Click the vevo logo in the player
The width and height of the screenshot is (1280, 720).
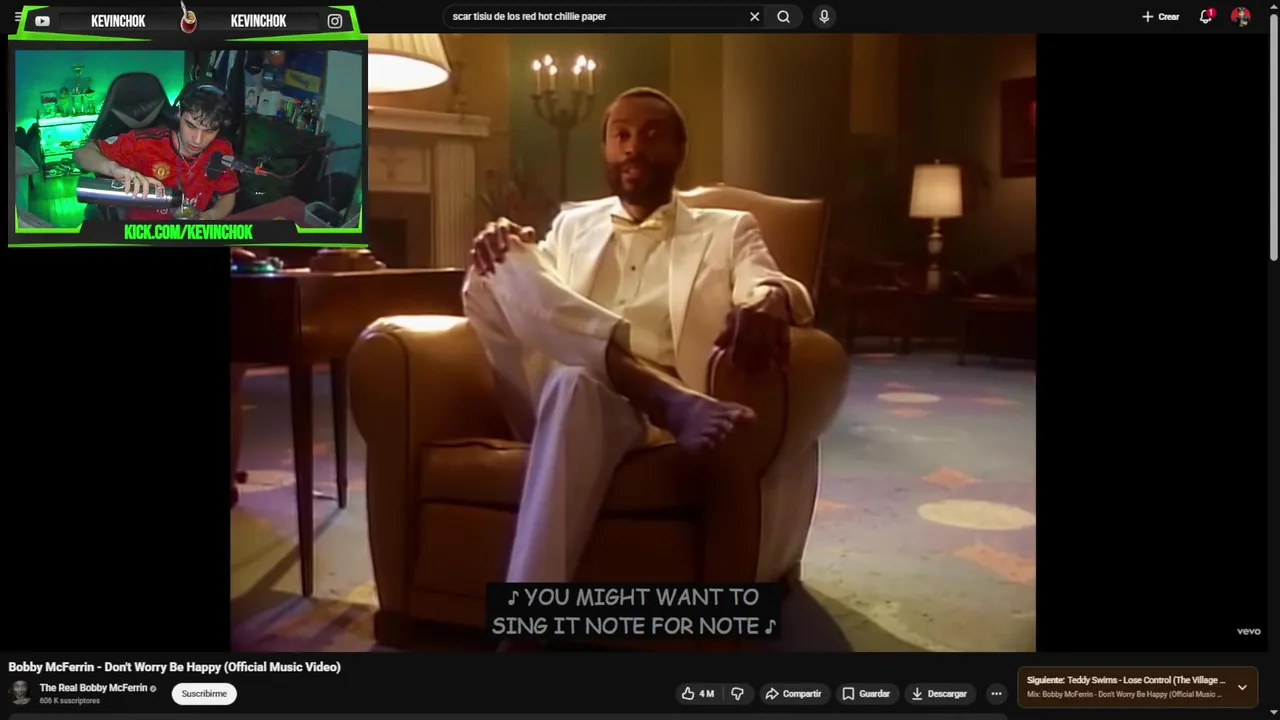coord(1248,631)
